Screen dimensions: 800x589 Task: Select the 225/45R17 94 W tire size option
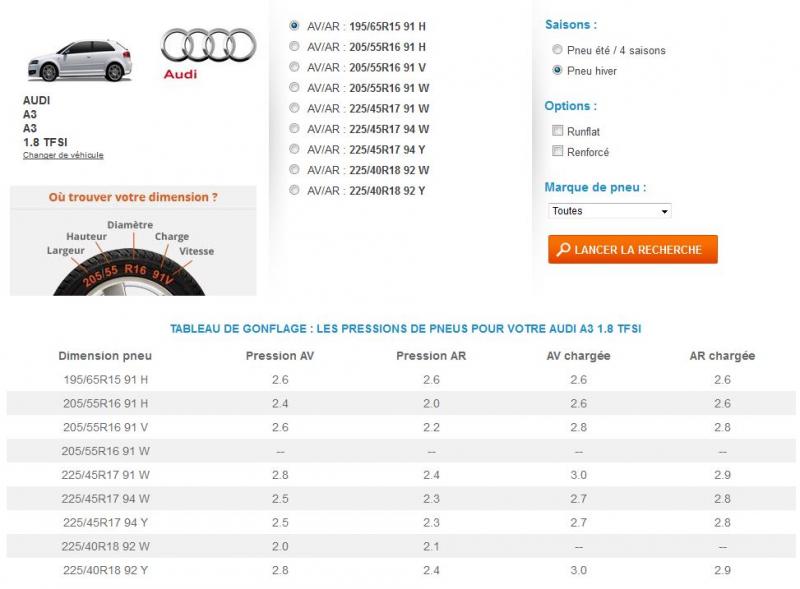(294, 128)
